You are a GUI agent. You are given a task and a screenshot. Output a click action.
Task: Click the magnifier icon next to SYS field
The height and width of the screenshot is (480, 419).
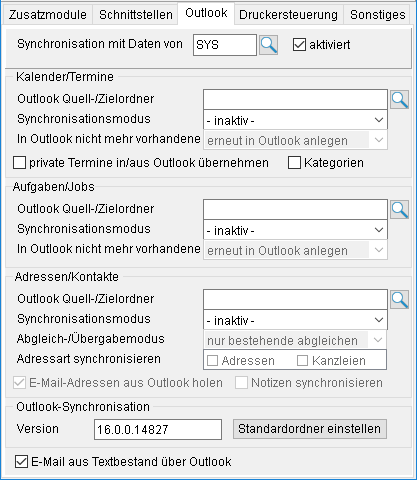pos(269,45)
